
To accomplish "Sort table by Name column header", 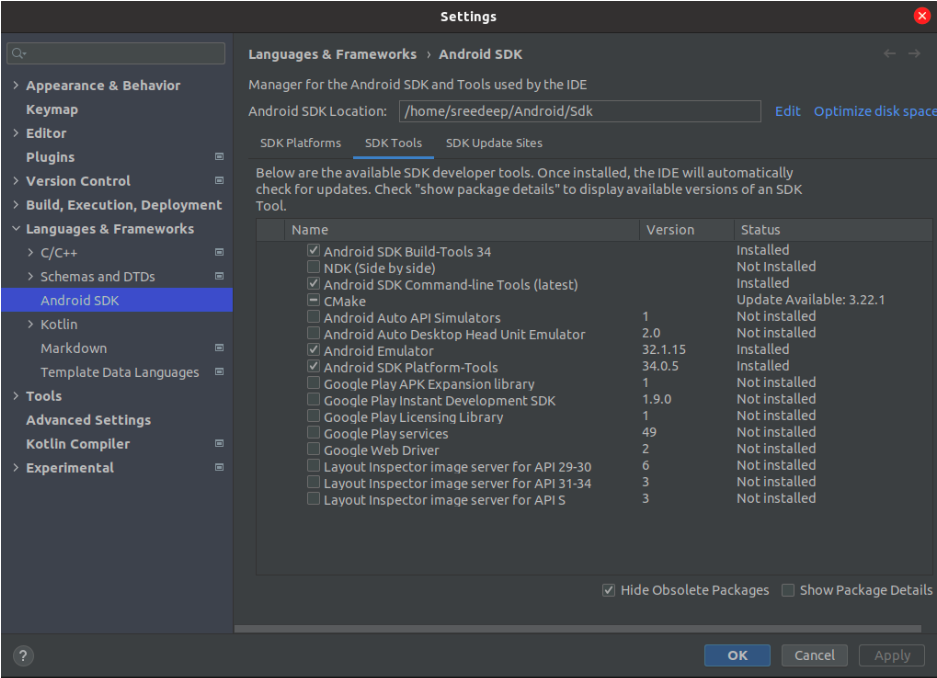I will (x=461, y=230).
